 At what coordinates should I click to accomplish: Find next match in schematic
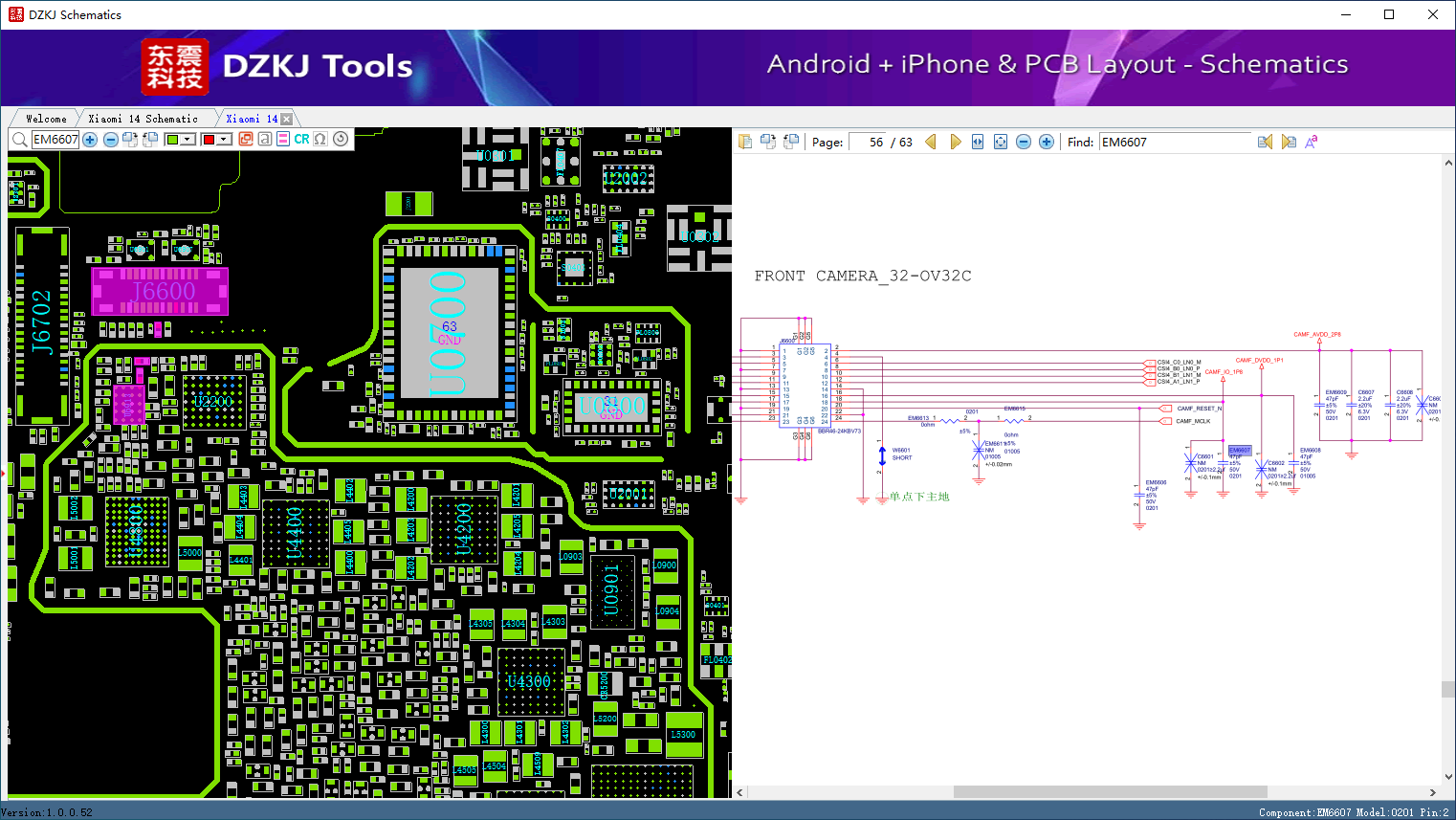pos(1289,142)
